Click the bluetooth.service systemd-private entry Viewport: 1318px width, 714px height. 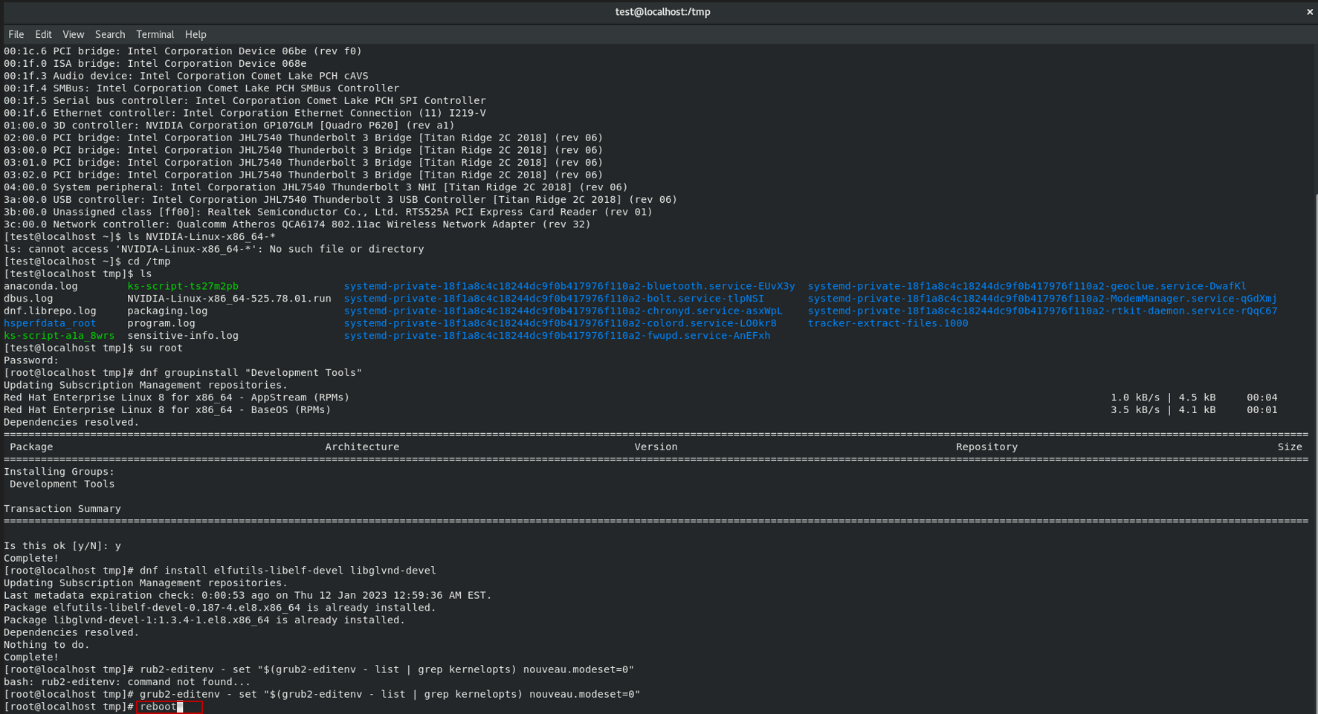pyautogui.click(x=570, y=287)
